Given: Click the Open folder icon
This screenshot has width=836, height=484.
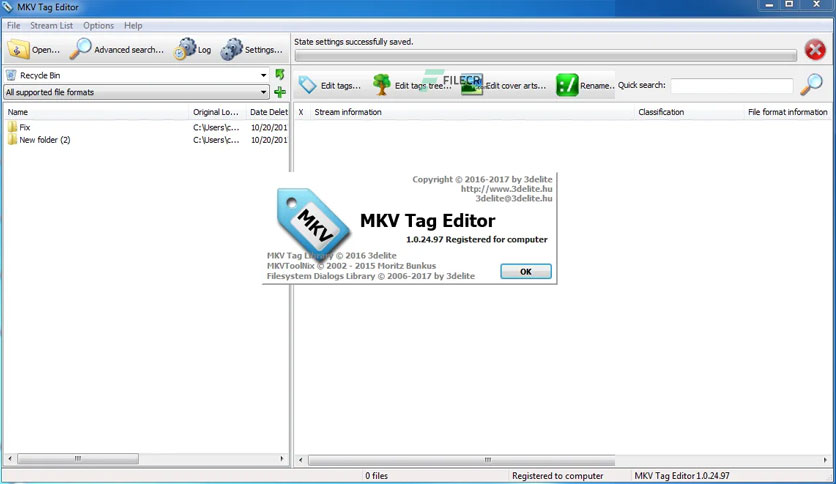Looking at the screenshot, I should (18, 50).
